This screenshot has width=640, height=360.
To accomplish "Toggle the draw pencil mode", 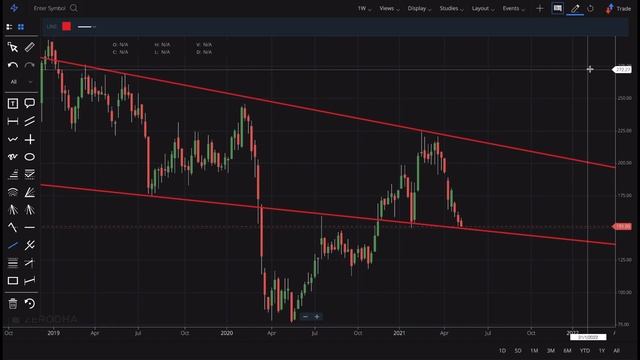I will pyautogui.click(x=575, y=8).
